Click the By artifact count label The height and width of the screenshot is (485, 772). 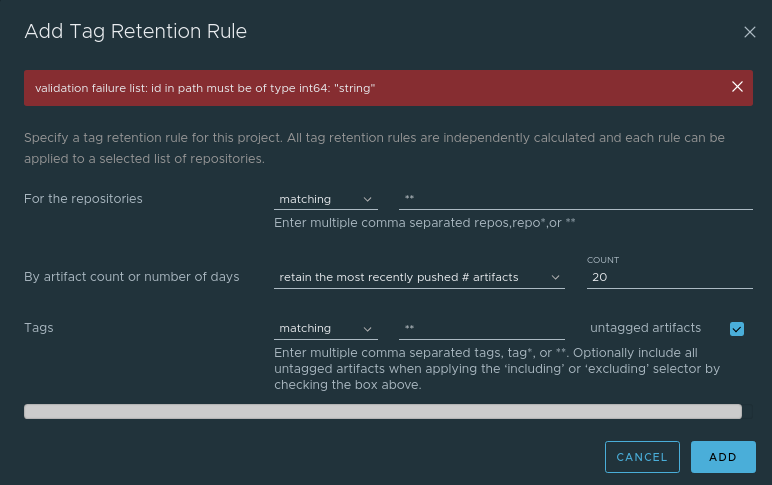click(131, 277)
